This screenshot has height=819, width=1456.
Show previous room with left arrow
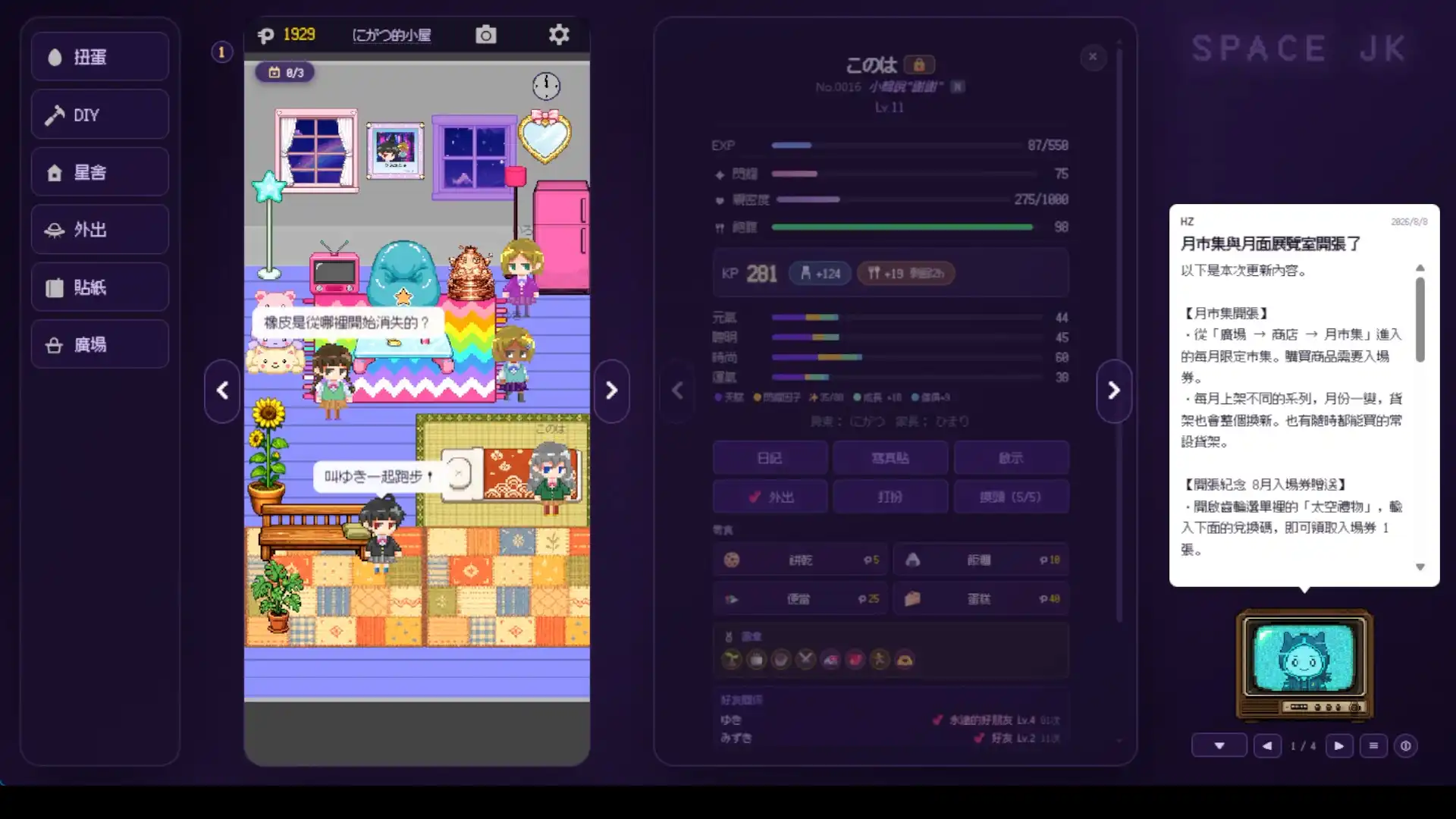(222, 391)
